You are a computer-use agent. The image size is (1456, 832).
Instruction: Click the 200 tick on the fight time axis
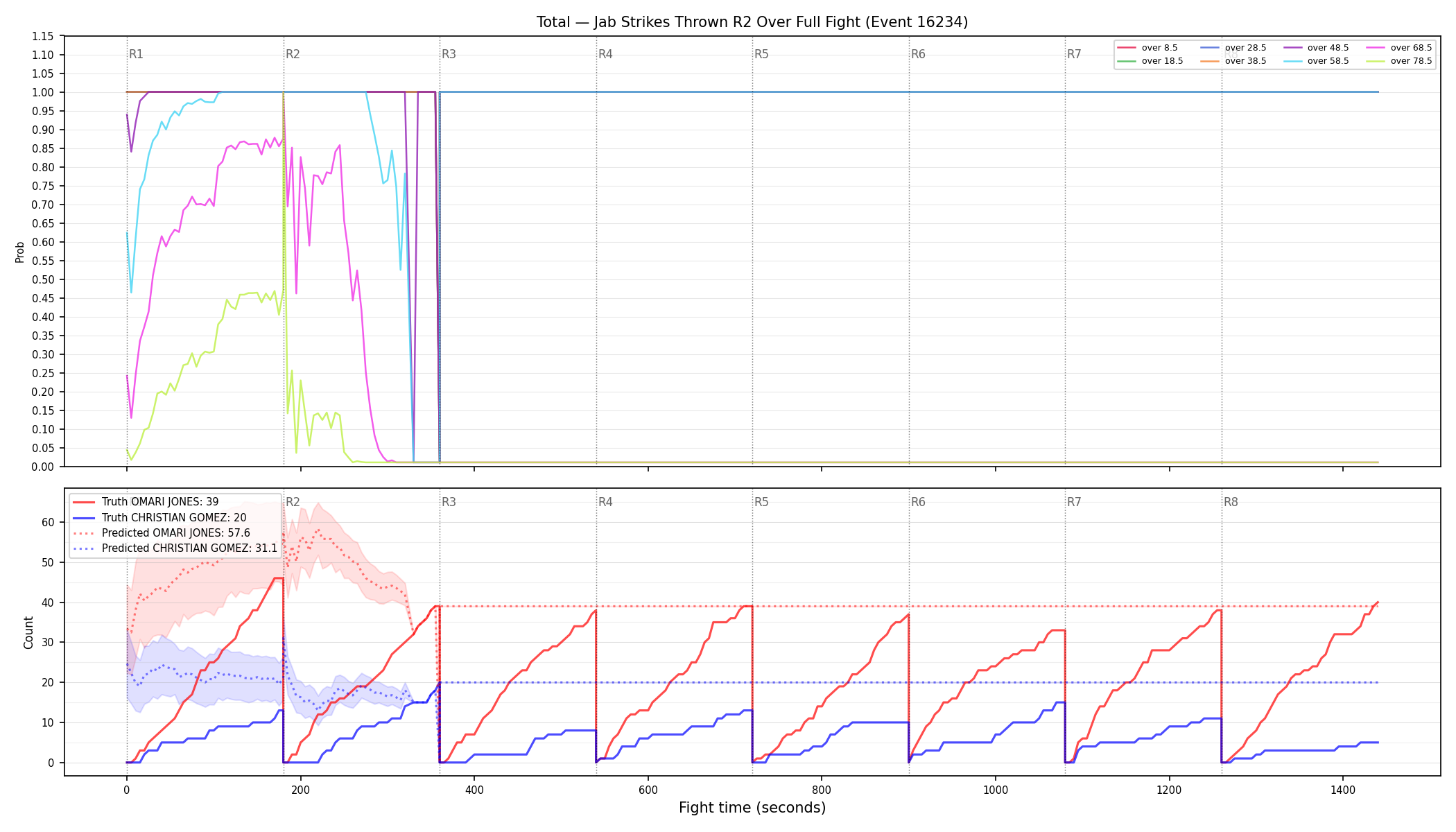[x=300, y=790]
